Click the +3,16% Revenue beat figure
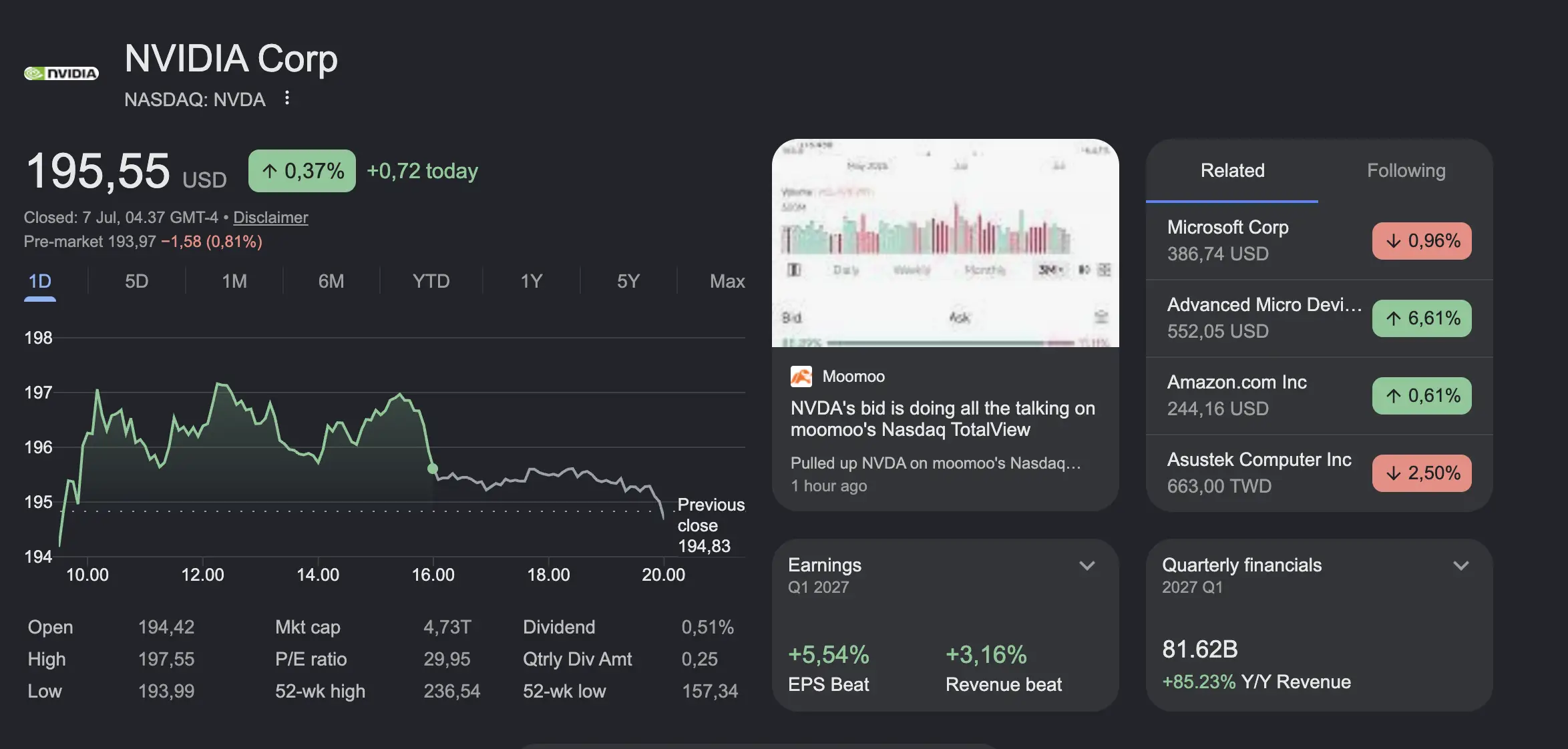 click(x=986, y=655)
